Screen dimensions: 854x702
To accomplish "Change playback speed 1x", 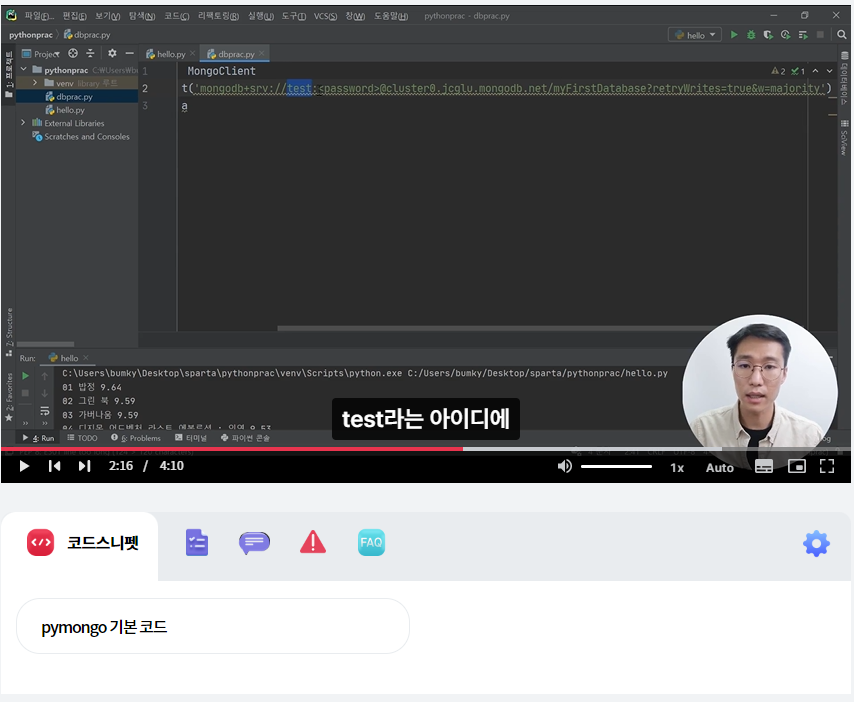I will [x=677, y=467].
